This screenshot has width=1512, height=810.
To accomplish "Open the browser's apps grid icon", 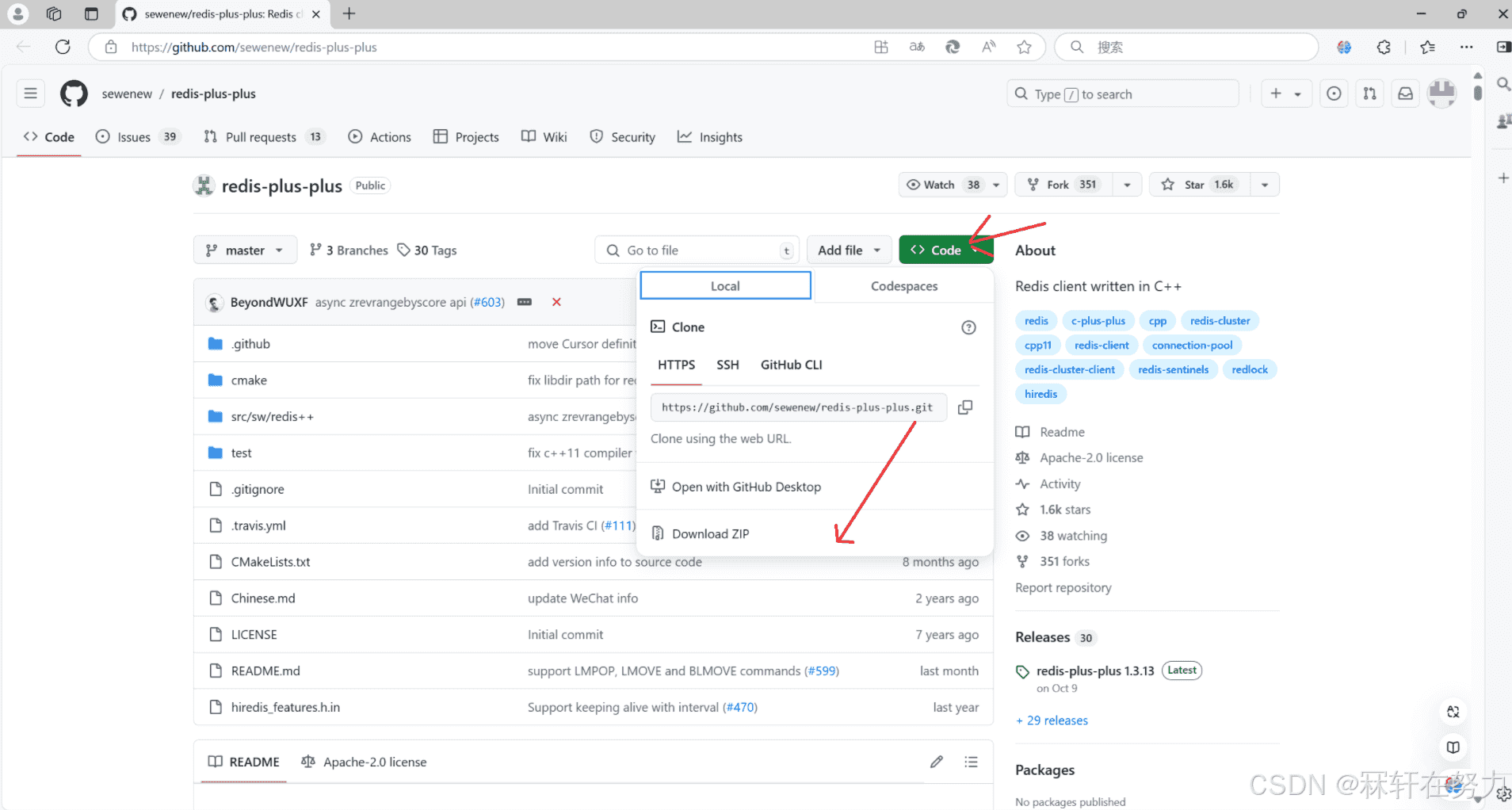I will pyautogui.click(x=881, y=47).
